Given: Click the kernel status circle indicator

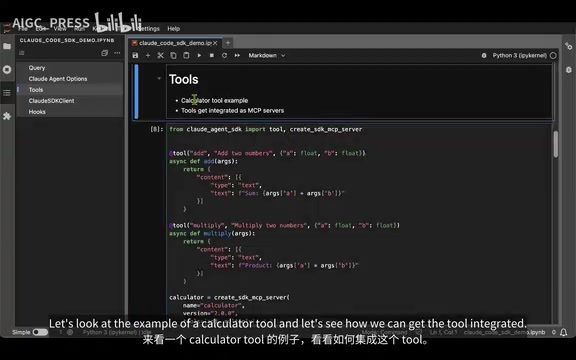Looking at the screenshot, I should click(553, 55).
